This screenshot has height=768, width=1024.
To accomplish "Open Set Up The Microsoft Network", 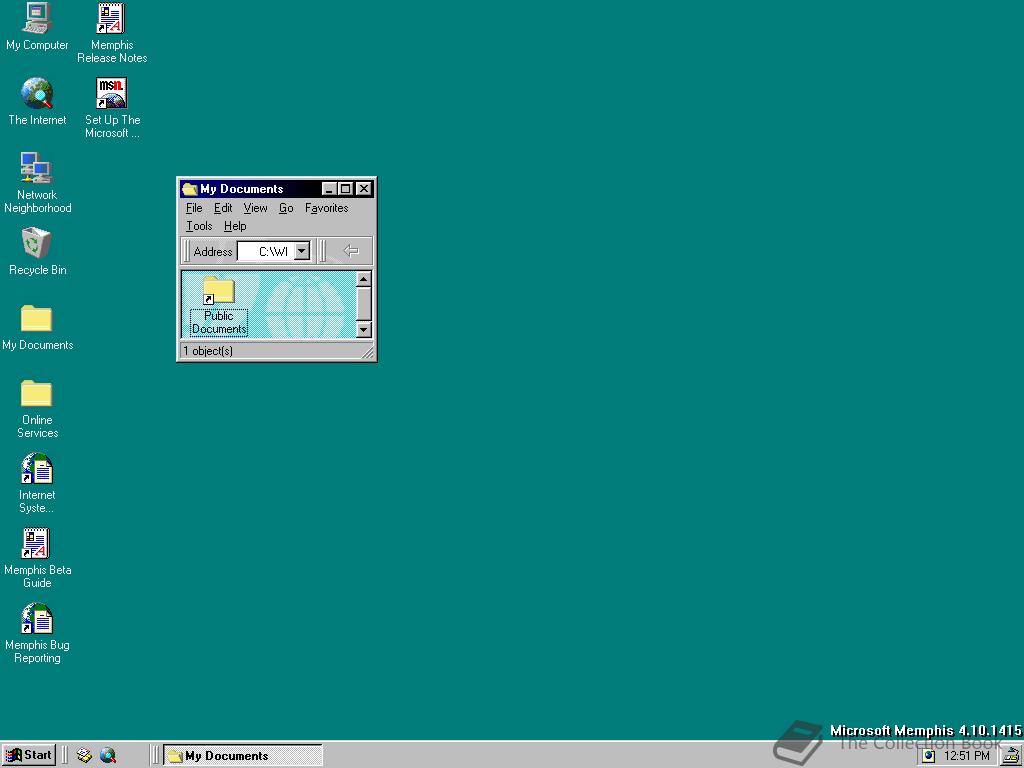I will point(111,93).
